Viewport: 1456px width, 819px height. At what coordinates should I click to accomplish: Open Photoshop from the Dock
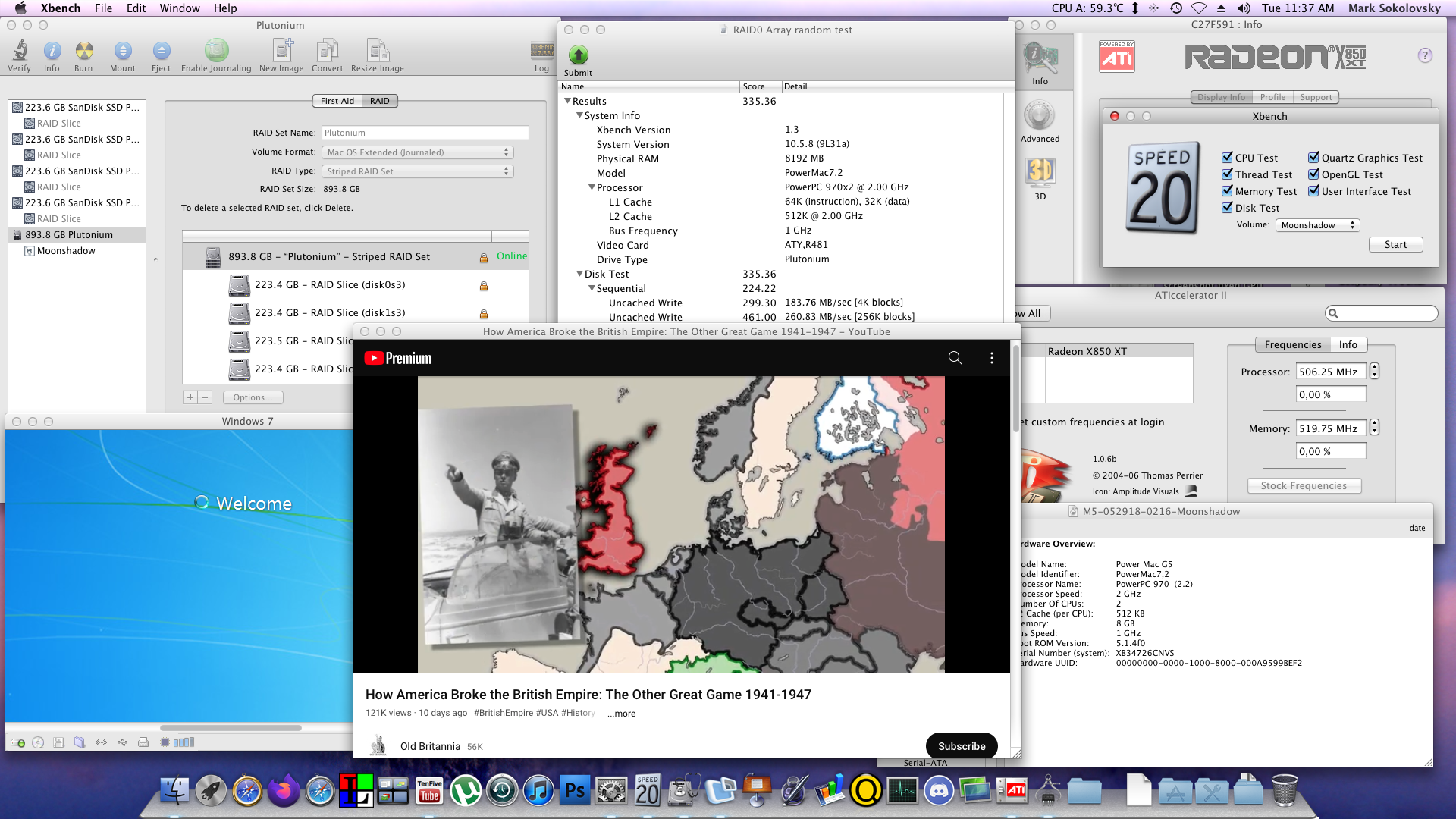(x=575, y=791)
